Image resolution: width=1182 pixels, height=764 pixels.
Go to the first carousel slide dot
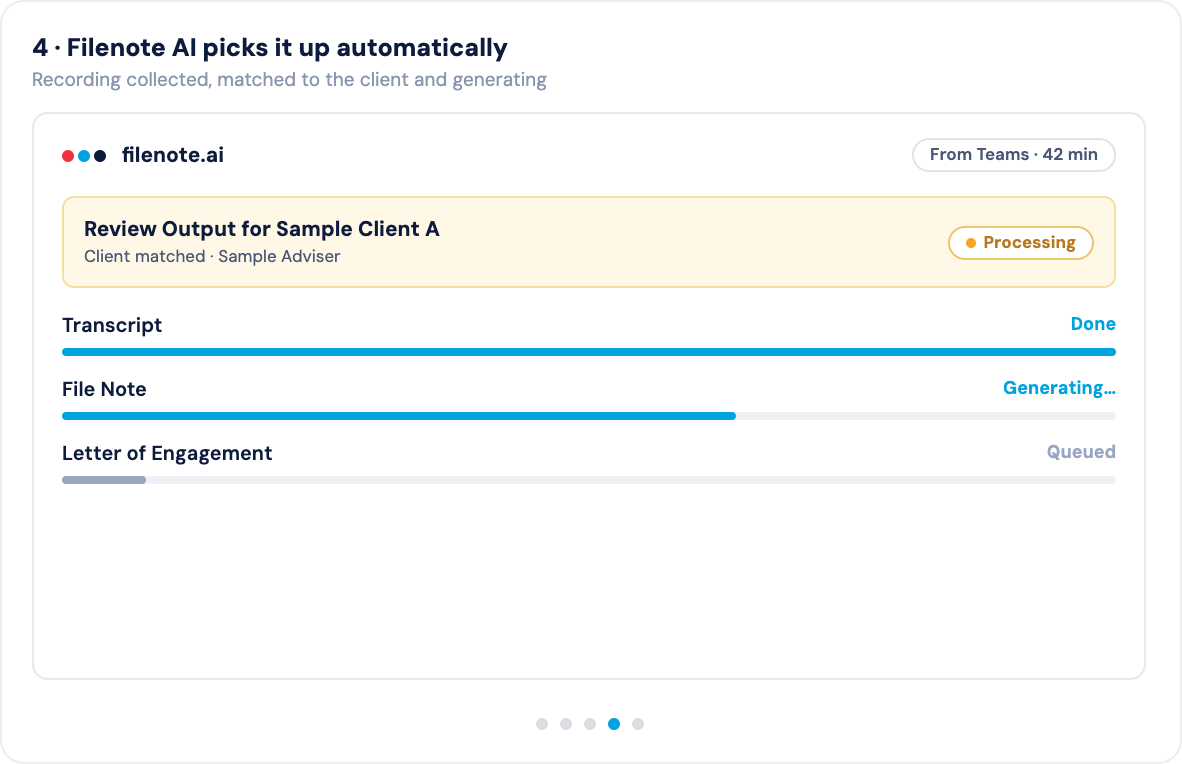pyautogui.click(x=542, y=724)
